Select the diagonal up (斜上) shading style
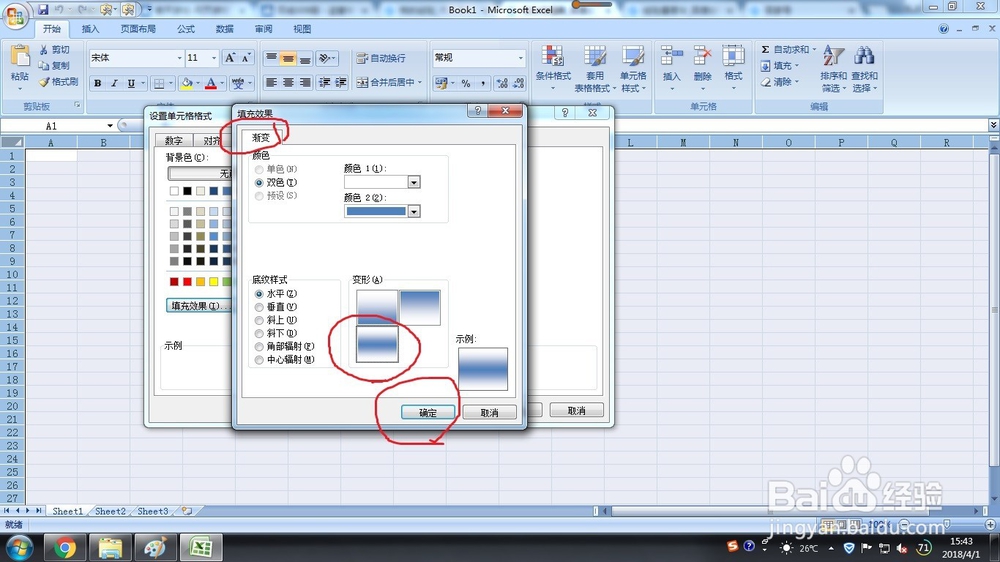The width and height of the screenshot is (1000, 562). [259, 320]
